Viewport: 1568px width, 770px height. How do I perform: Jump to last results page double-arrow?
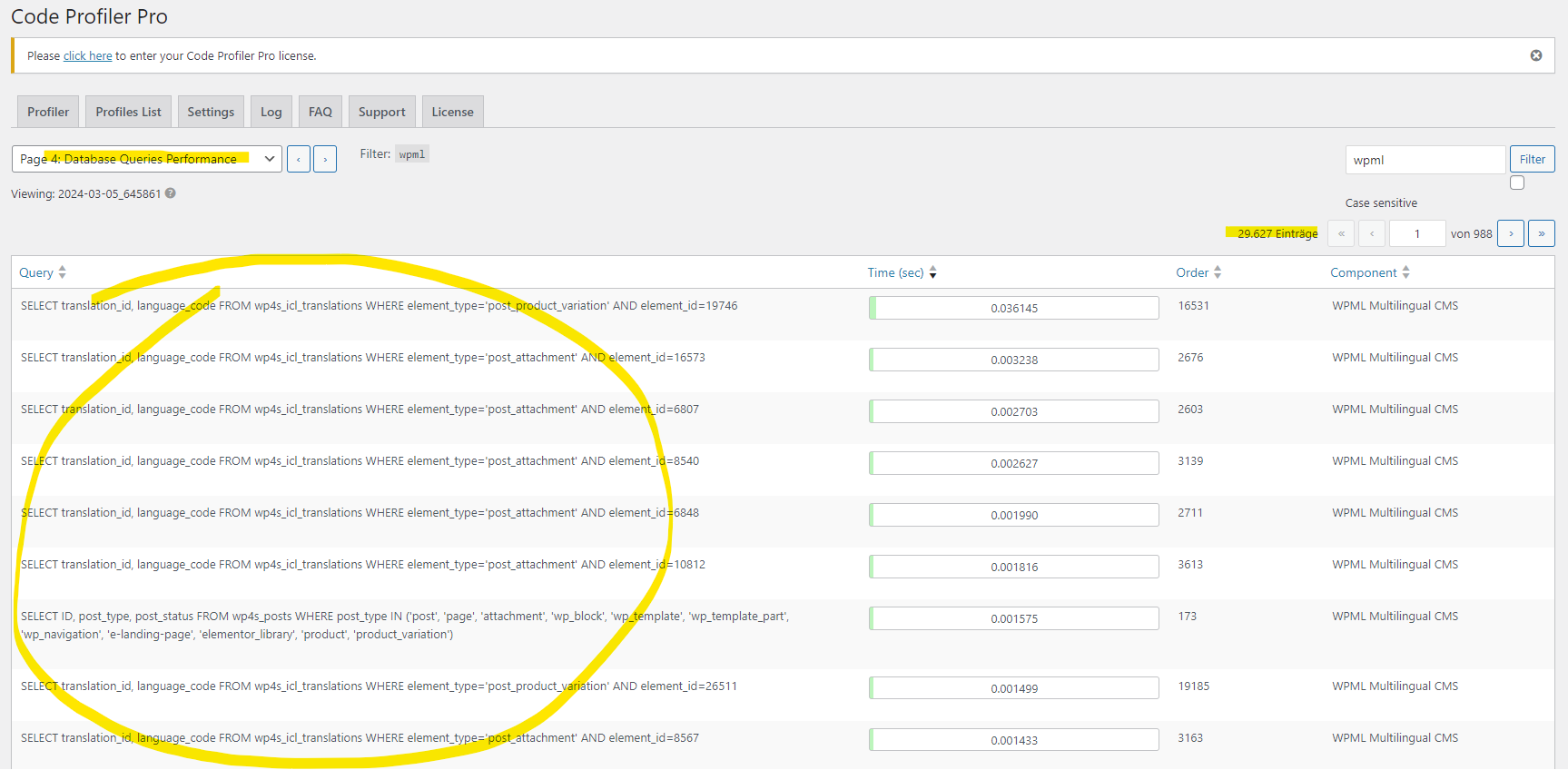[1542, 233]
